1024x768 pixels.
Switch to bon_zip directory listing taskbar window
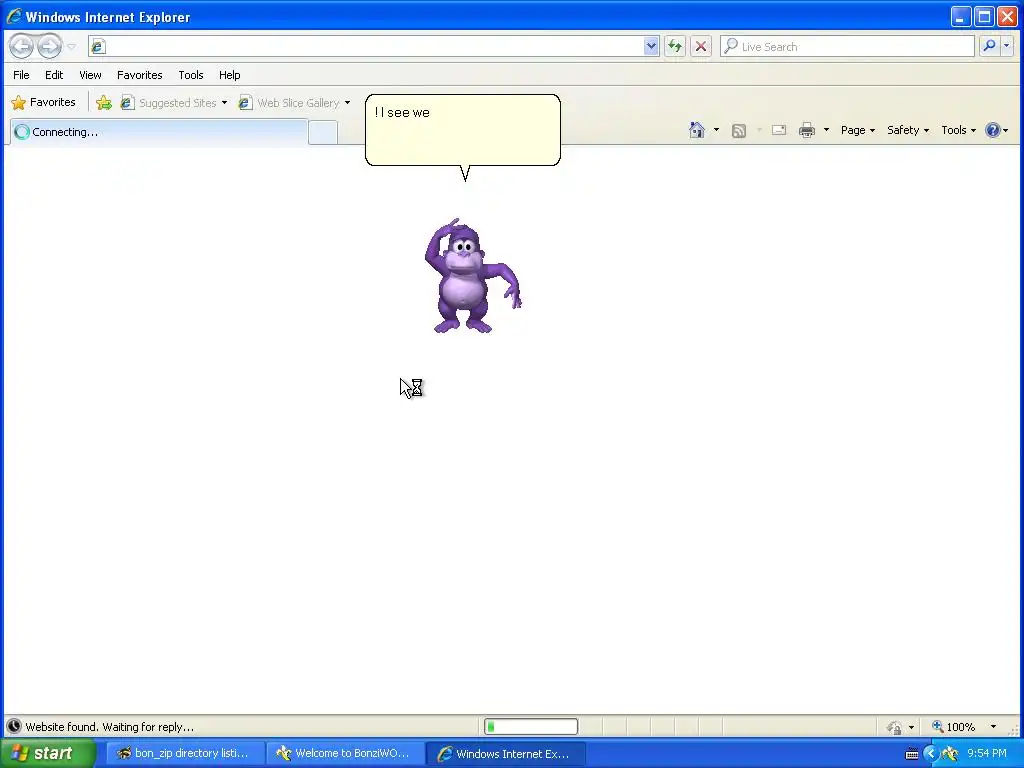[184, 753]
